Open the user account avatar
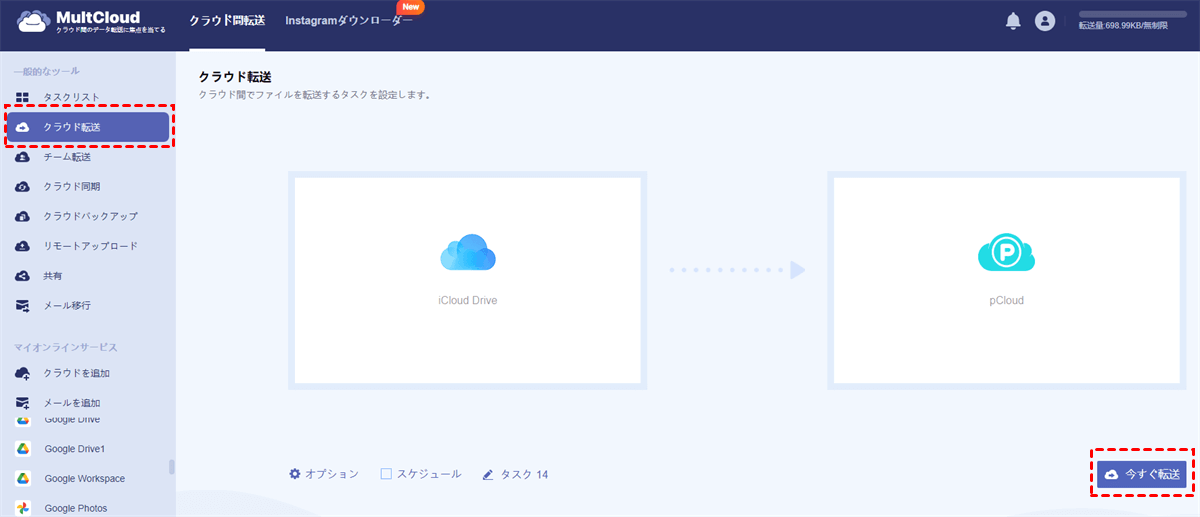The height and width of the screenshot is (517, 1200). (x=1045, y=21)
